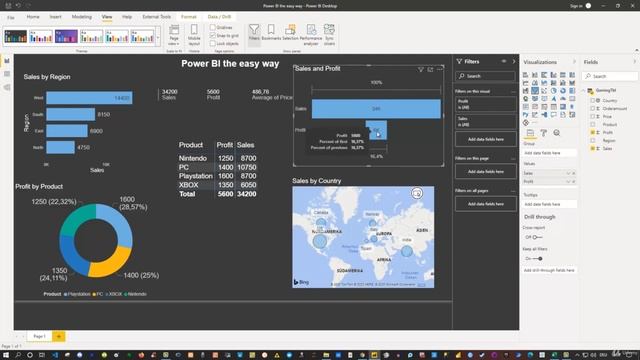Image resolution: width=640 pixels, height=360 pixels.
Task: Switch to the Home ribbon tab
Action: pyautogui.click(x=33, y=17)
